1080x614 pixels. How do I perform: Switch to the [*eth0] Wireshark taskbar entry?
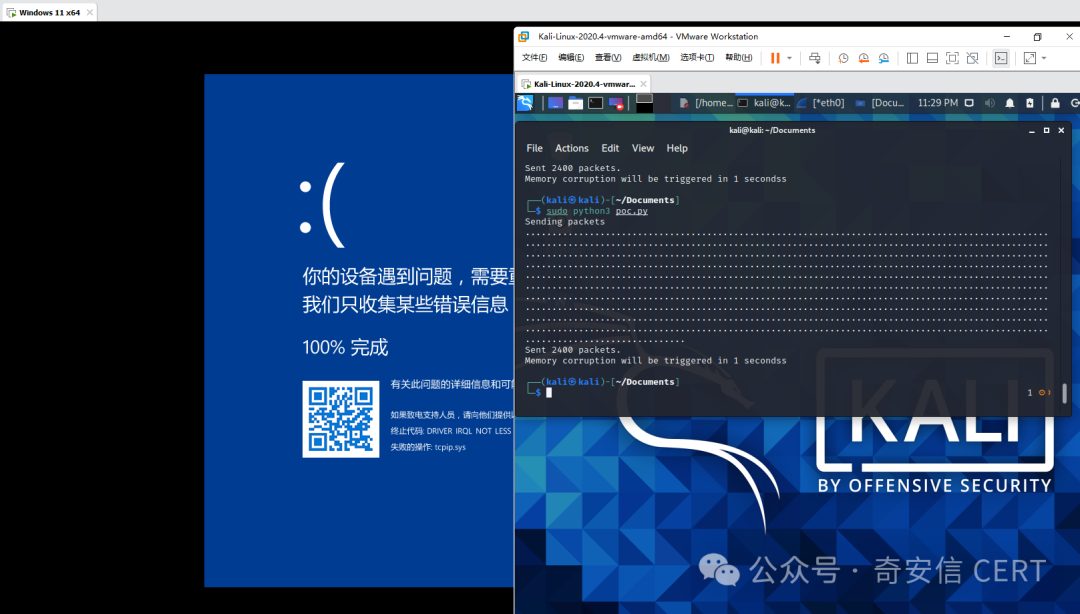[821, 103]
